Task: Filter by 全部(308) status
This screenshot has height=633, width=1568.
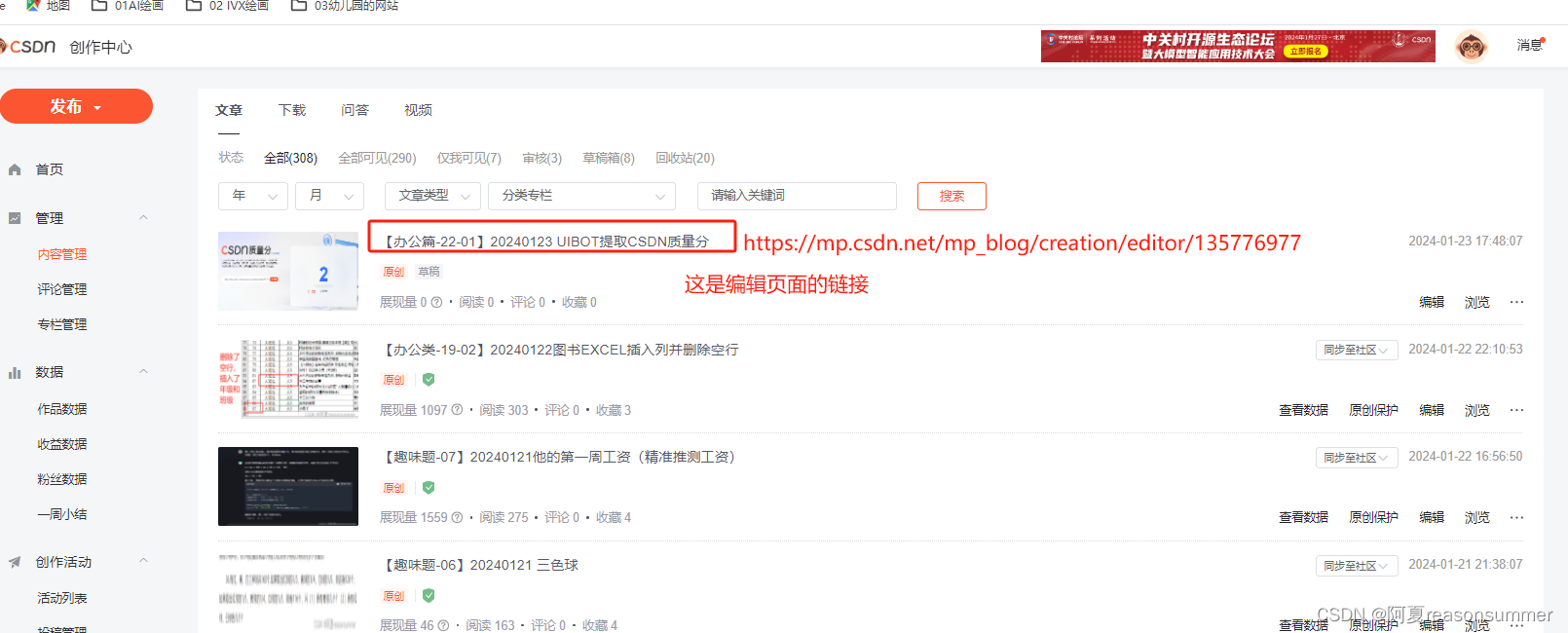Action: (290, 158)
